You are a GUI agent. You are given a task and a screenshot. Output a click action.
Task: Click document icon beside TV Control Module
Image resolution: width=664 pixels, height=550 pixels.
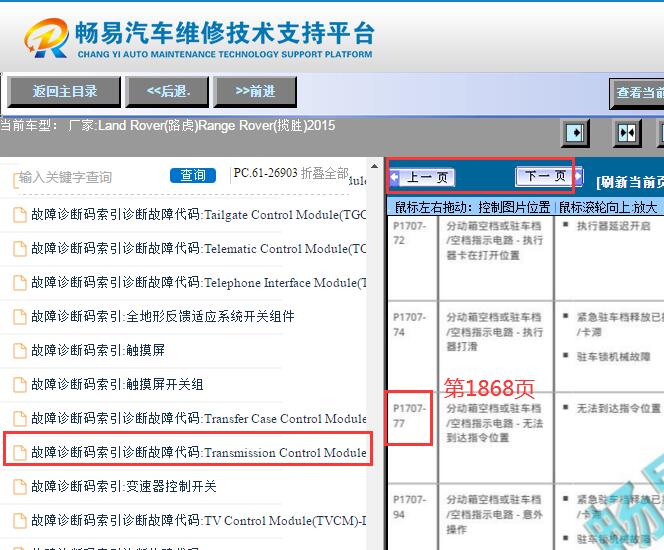pos(19,520)
